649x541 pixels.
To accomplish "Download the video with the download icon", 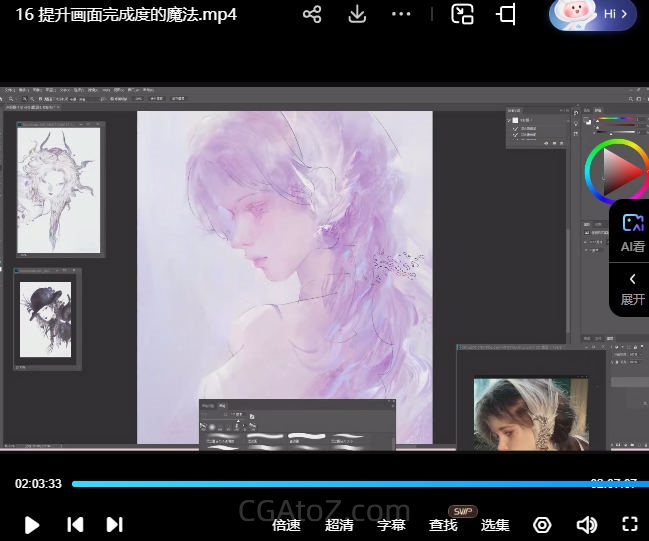I will click(357, 14).
